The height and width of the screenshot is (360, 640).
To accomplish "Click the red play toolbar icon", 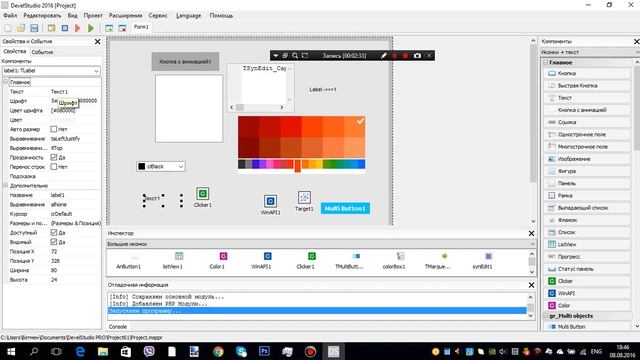I will (x=78, y=28).
